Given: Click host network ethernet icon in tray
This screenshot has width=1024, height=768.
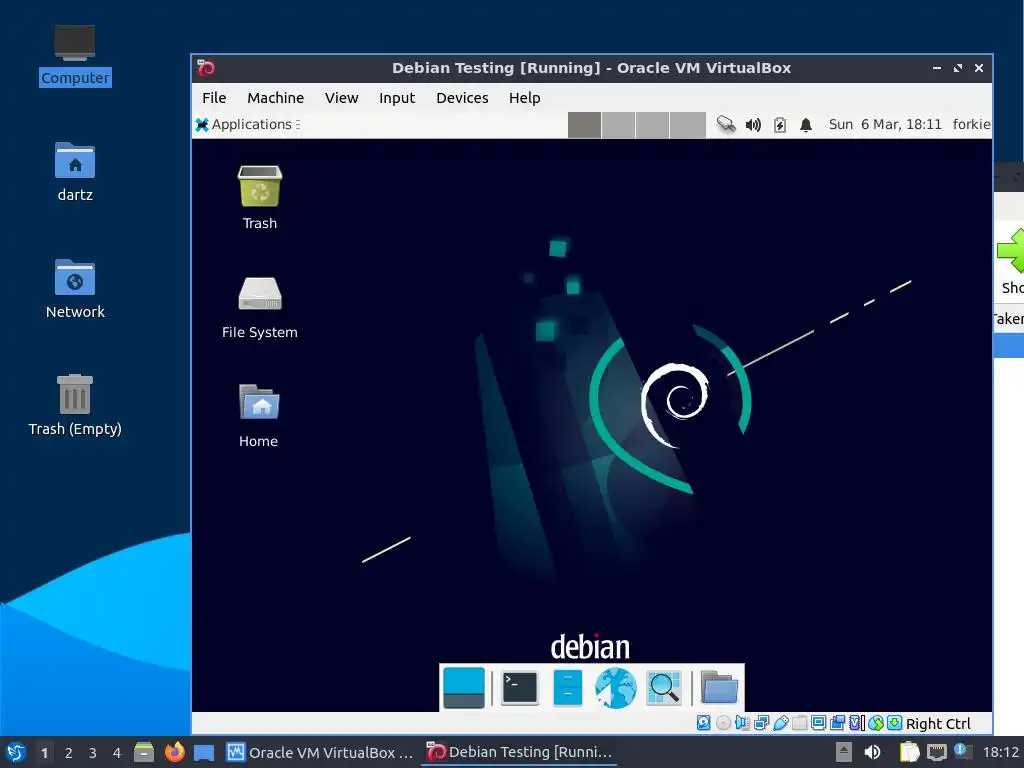Looking at the screenshot, I should tap(937, 753).
